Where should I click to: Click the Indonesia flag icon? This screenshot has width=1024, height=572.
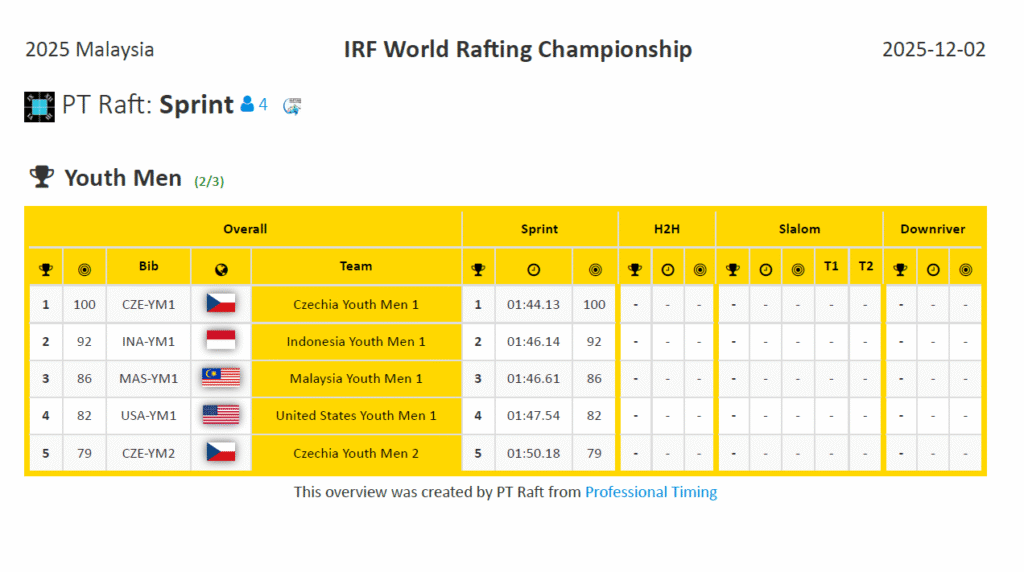221,341
